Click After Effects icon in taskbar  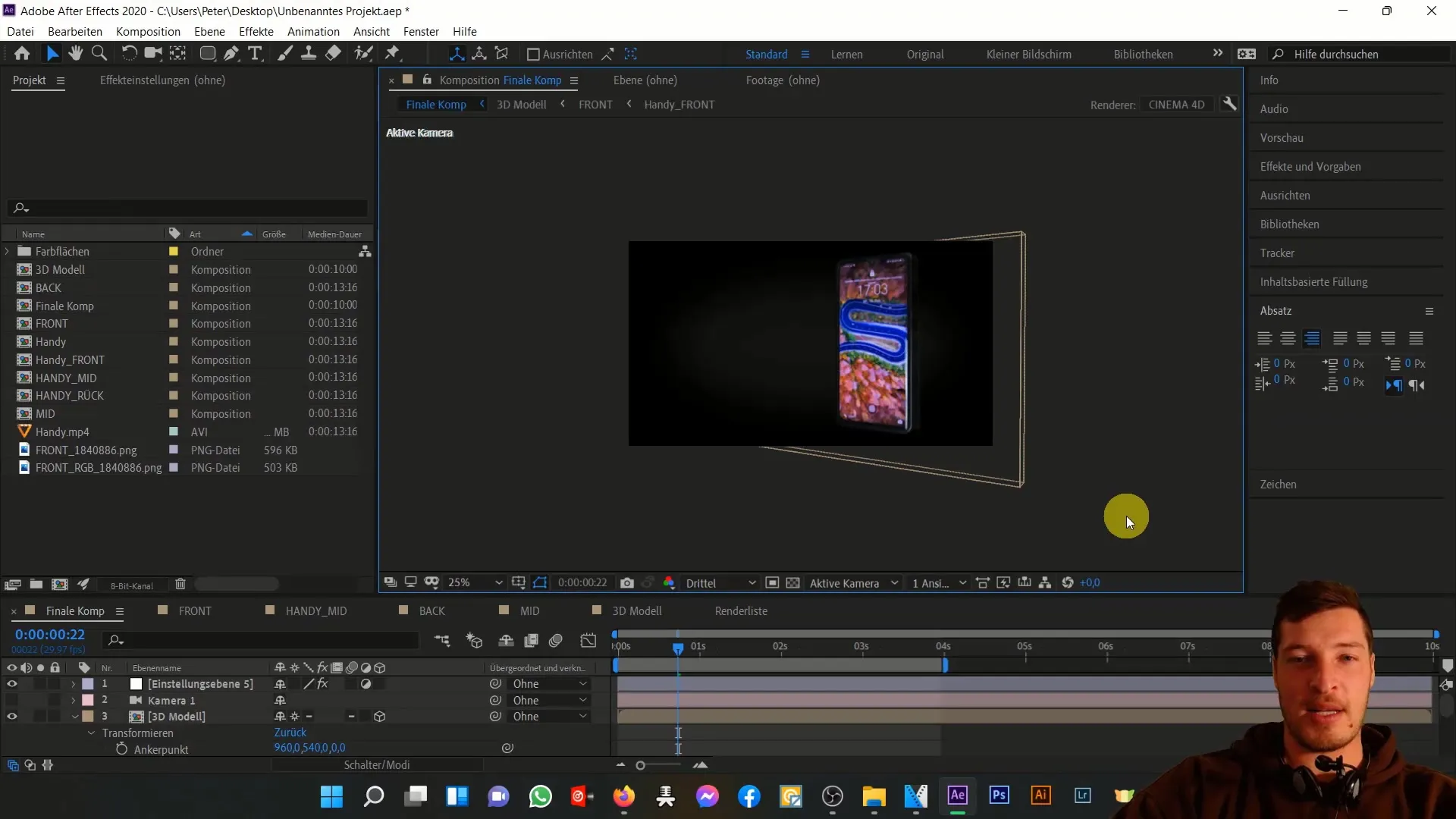958,796
